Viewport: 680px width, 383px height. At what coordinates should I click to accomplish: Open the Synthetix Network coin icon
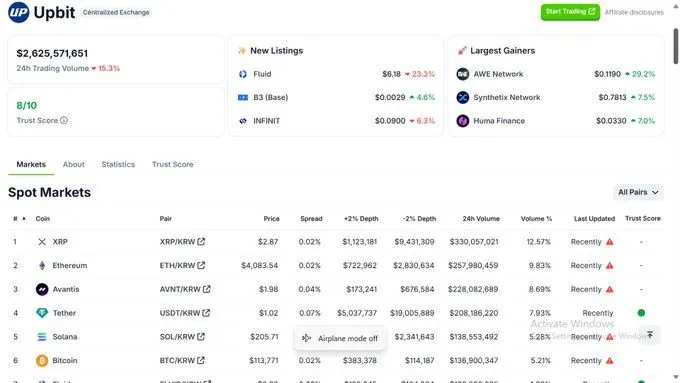(x=463, y=98)
